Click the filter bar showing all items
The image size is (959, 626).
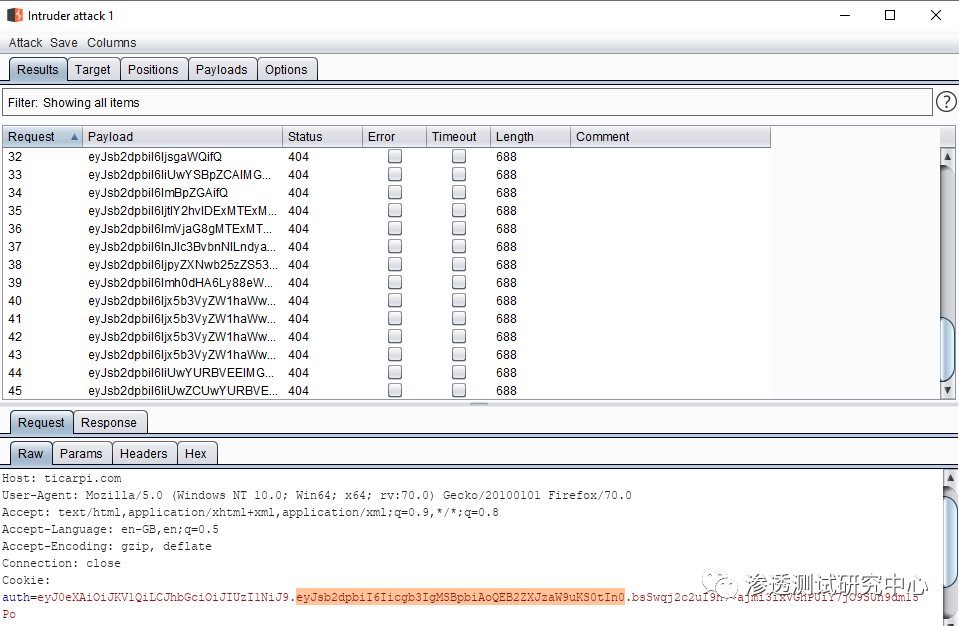pos(468,102)
